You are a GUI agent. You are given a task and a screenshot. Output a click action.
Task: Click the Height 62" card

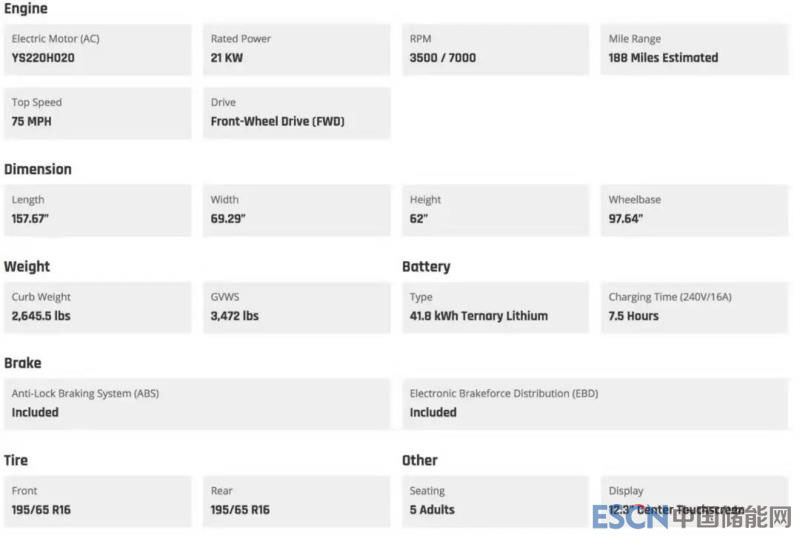coord(495,210)
